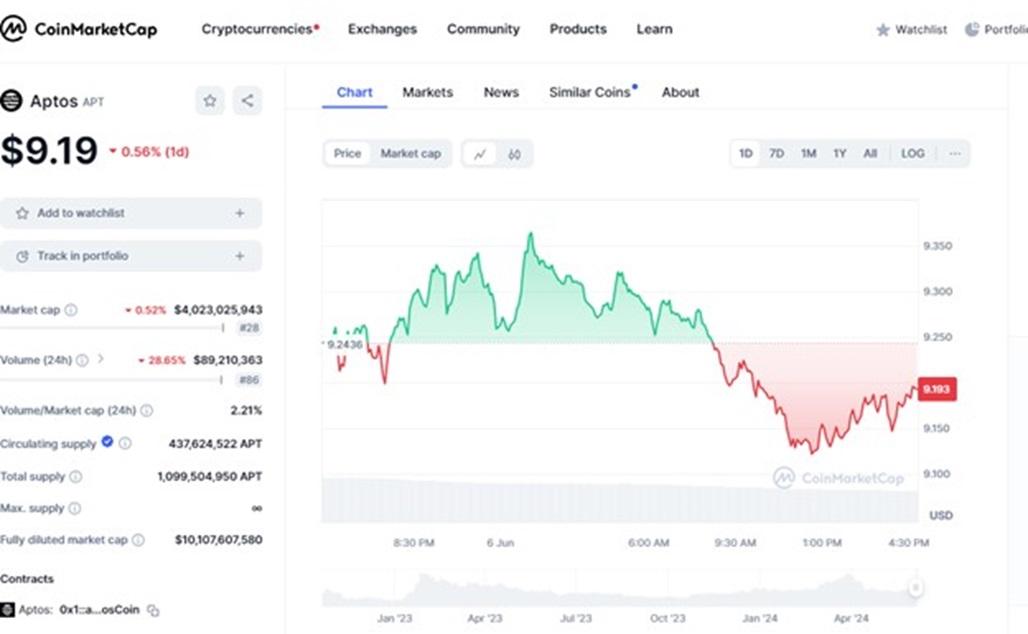Open Exchanges menu
Image resolution: width=1028 pixels, height=634 pixels.
(382, 29)
